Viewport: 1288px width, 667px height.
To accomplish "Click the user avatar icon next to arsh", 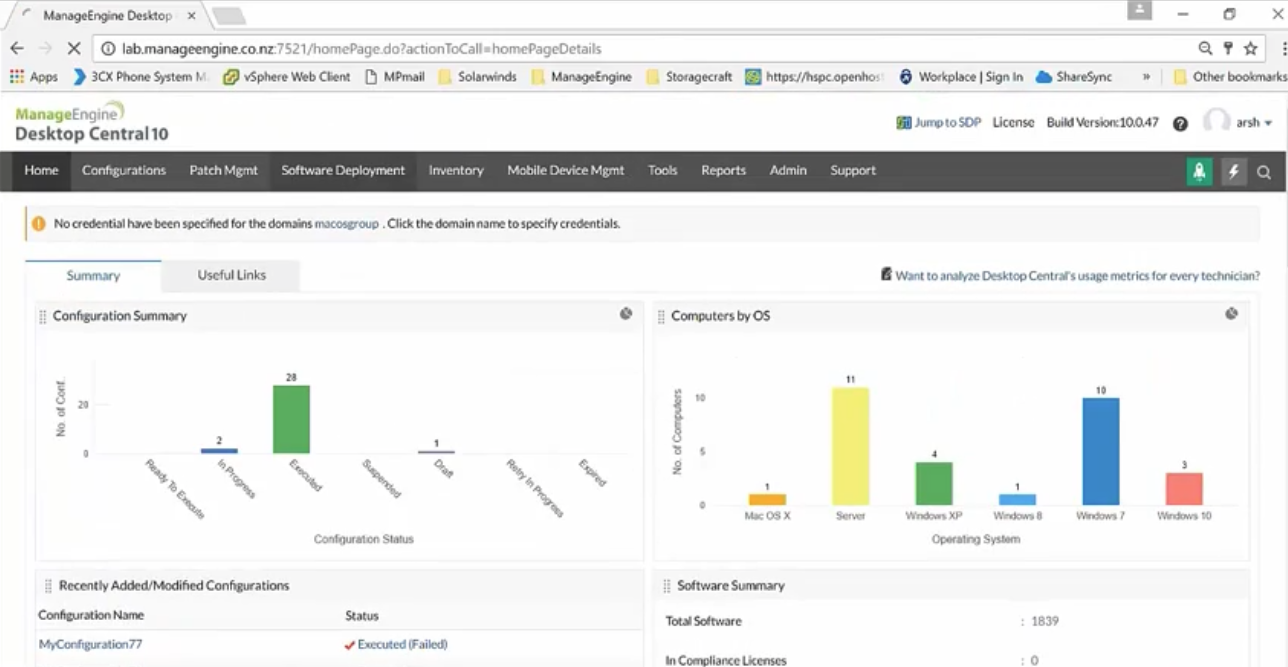I will pos(1216,122).
